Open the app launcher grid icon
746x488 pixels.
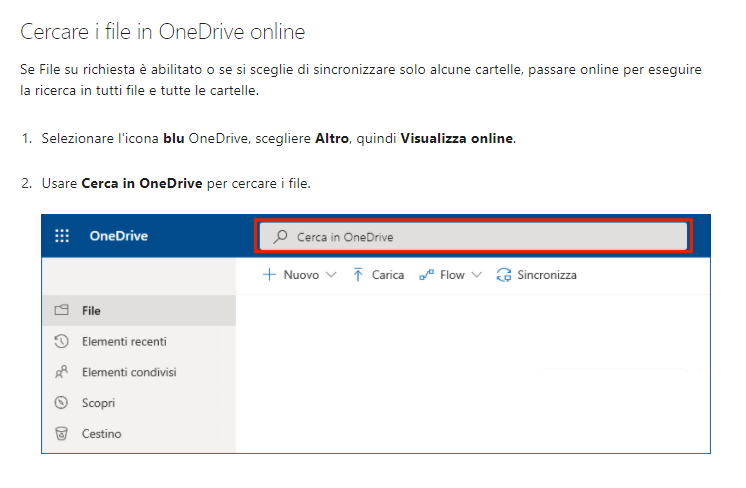pyautogui.click(x=62, y=235)
